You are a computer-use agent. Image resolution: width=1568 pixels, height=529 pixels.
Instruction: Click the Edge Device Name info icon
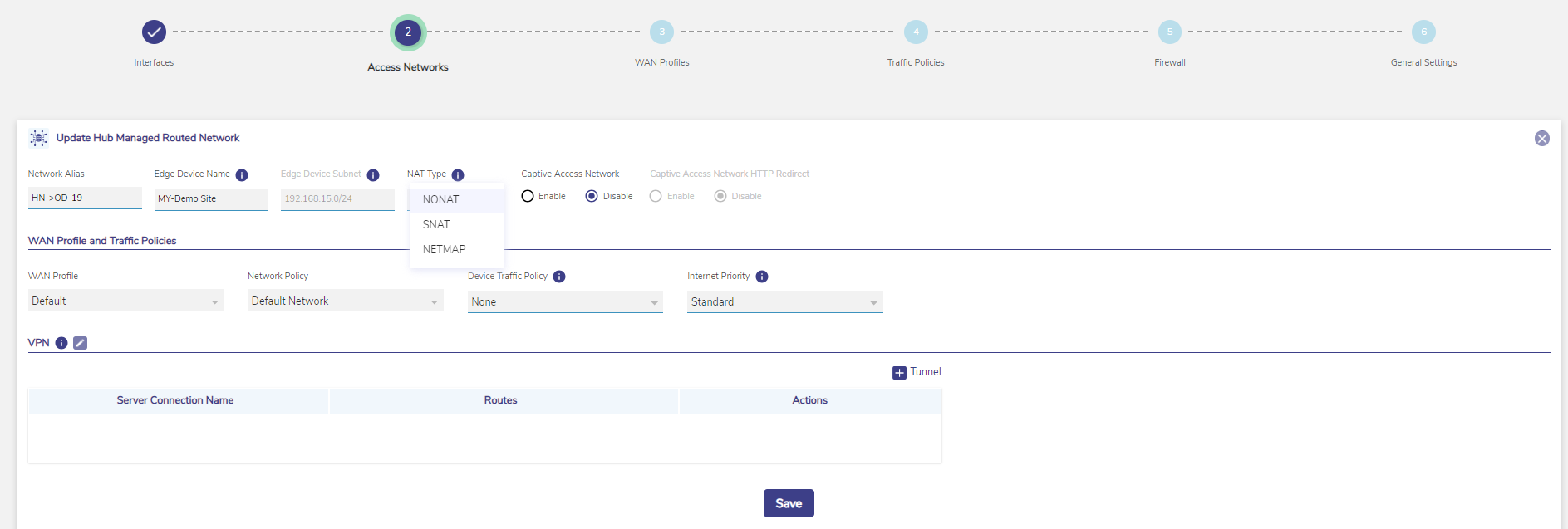pyautogui.click(x=242, y=175)
